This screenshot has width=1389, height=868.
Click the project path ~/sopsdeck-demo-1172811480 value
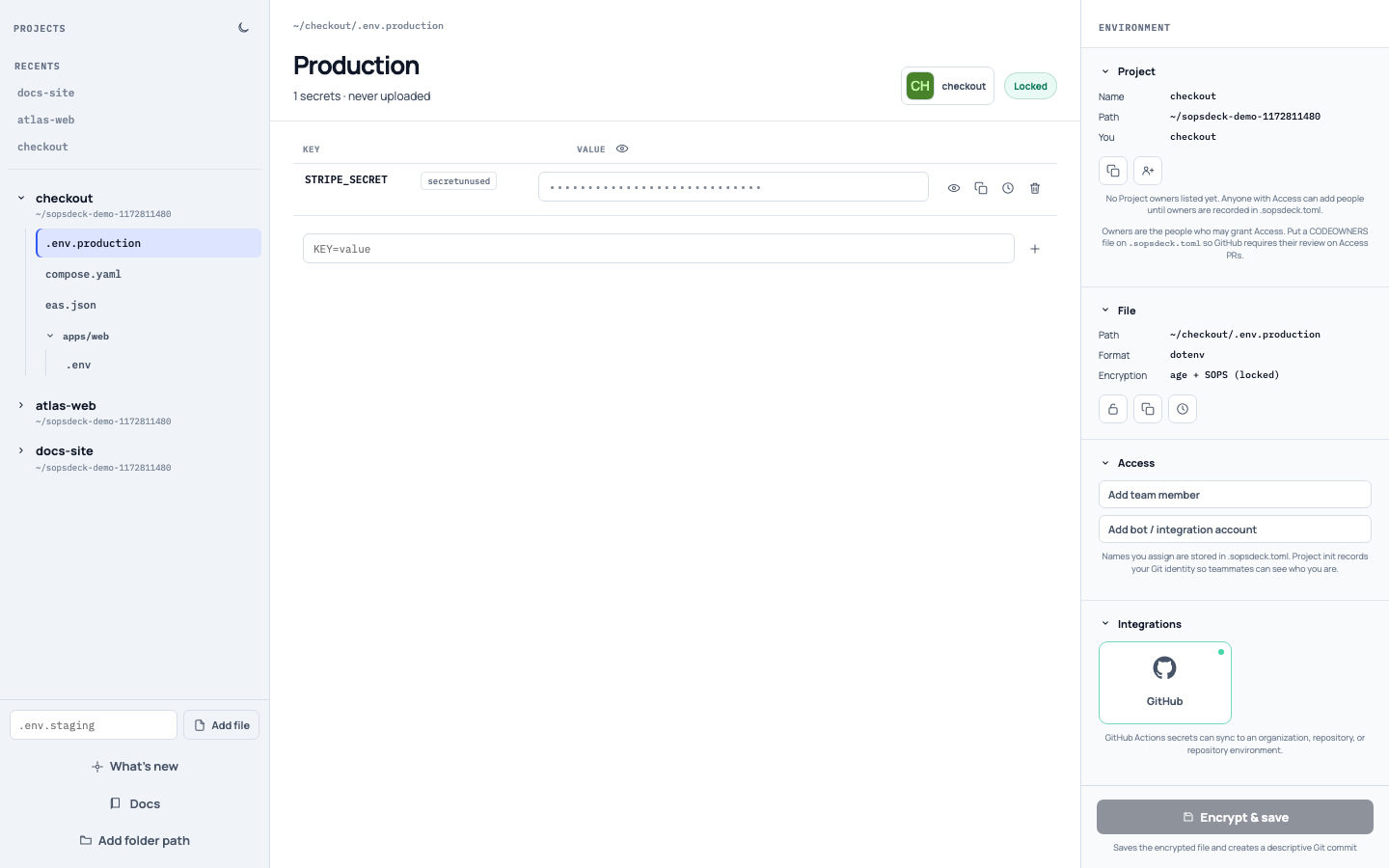coord(1245,117)
